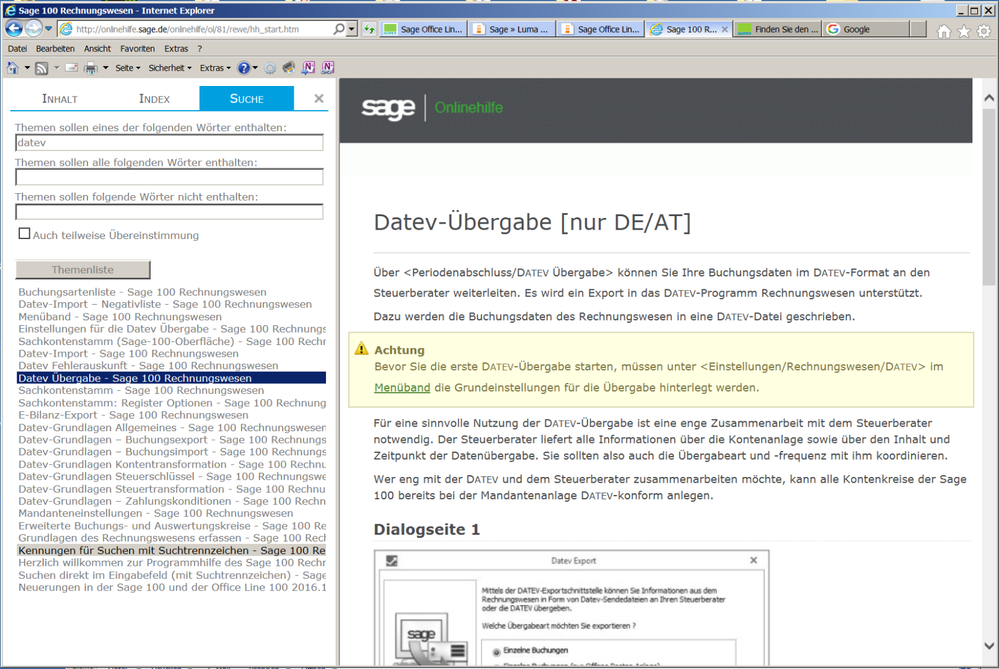Expand the 'Sicherheit' dropdown menu
The height and width of the screenshot is (669, 999).
[170, 68]
